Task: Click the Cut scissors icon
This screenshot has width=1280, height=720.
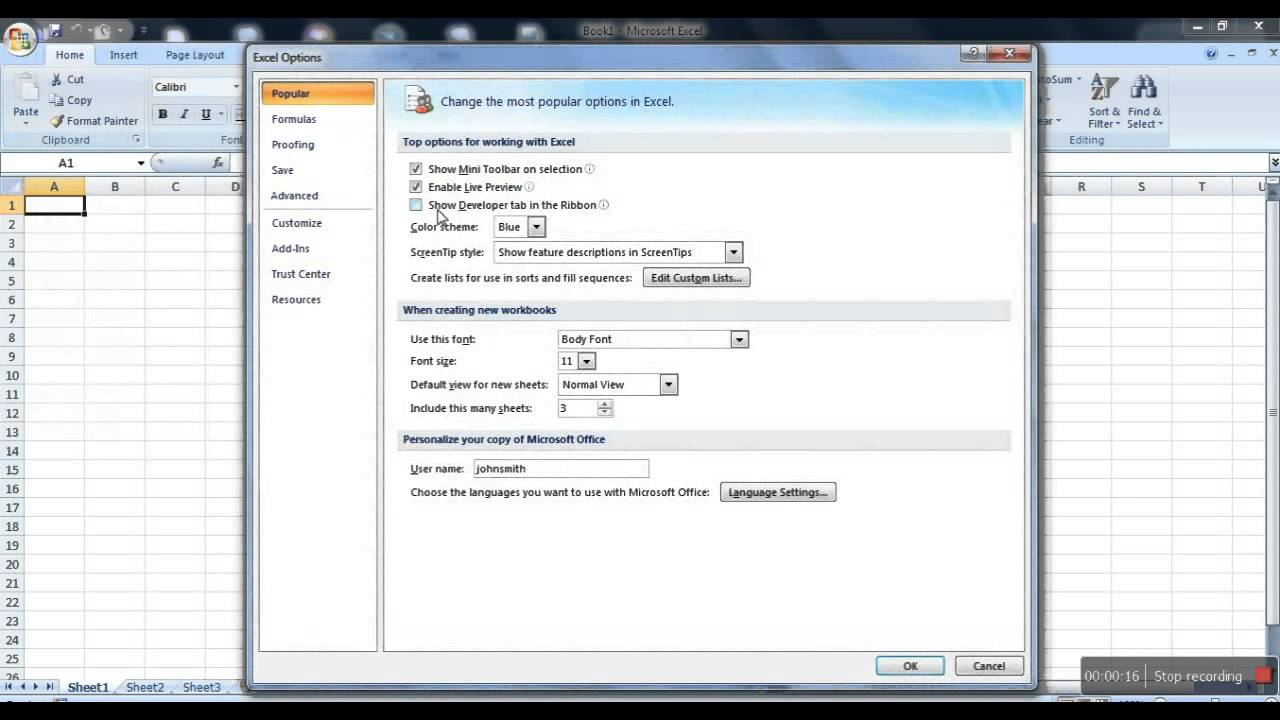Action: point(57,79)
